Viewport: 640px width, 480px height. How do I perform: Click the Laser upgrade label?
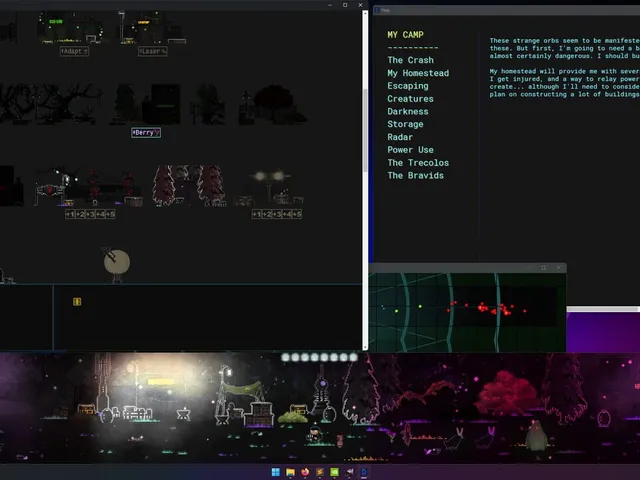click(x=153, y=51)
